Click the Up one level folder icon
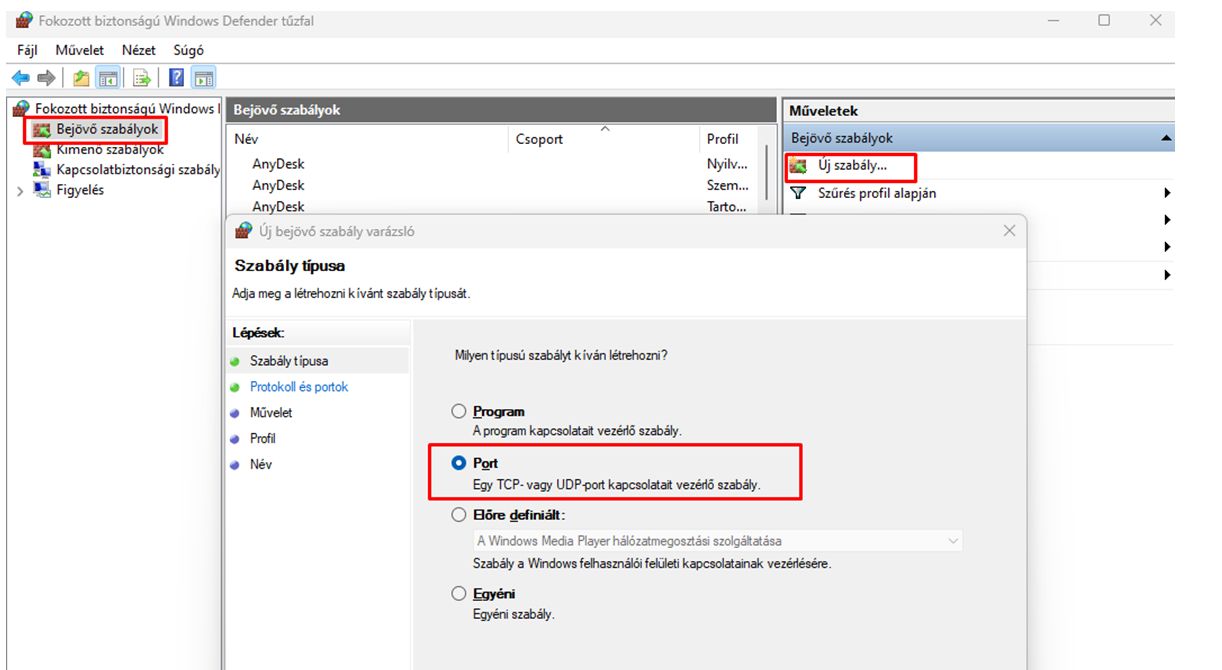Image resolution: width=1222 pixels, height=670 pixels. point(81,78)
